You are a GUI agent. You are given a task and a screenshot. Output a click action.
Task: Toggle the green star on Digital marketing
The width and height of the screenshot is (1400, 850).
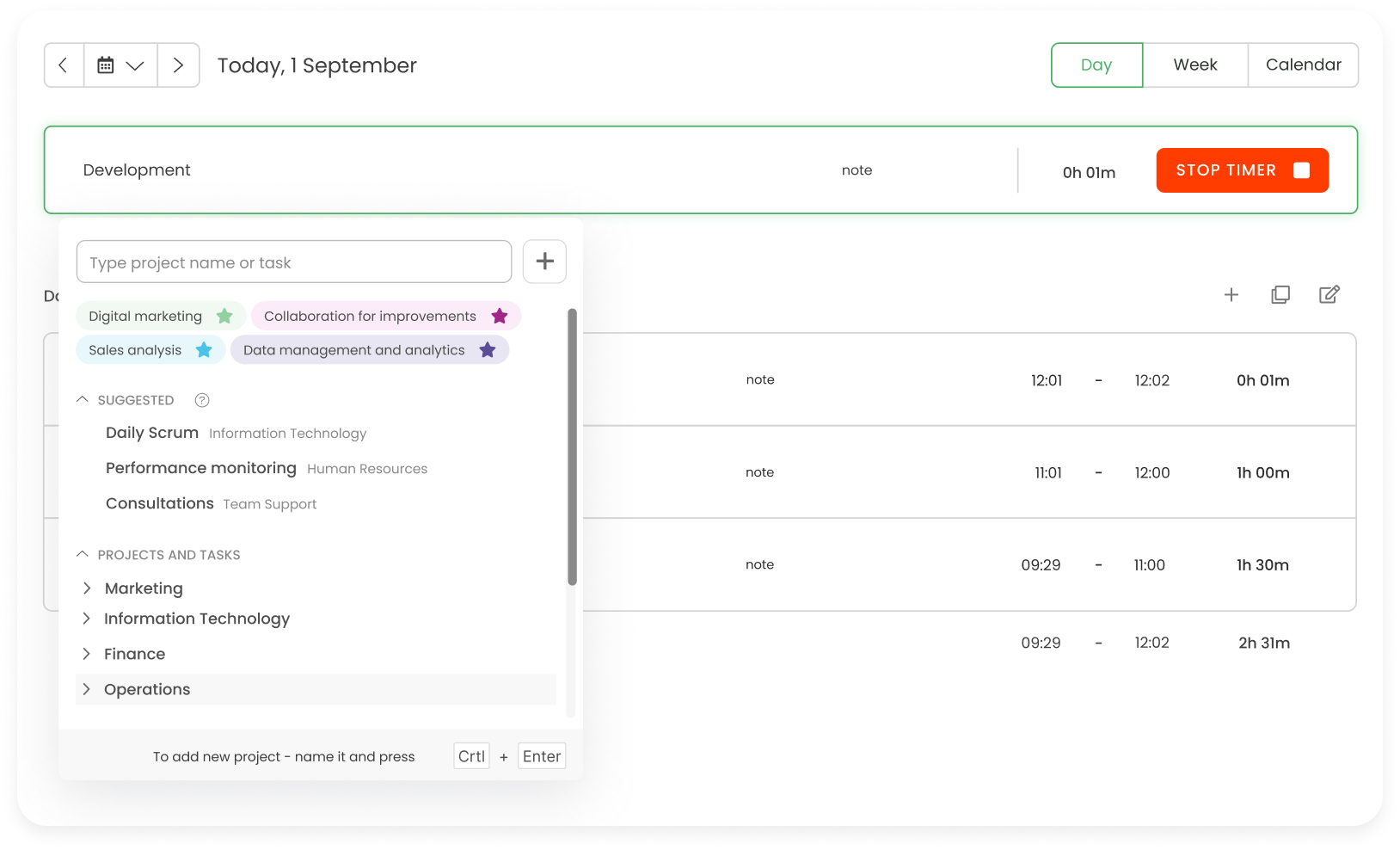coord(224,316)
